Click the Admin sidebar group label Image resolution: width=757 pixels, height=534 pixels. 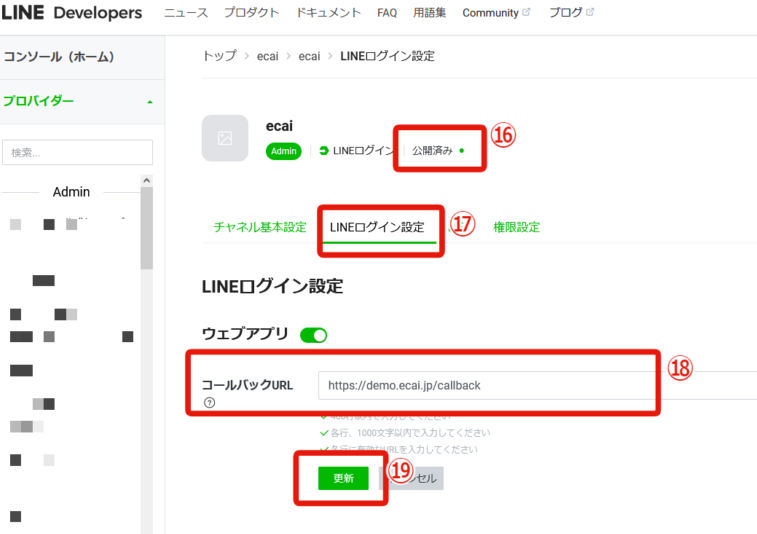71,192
